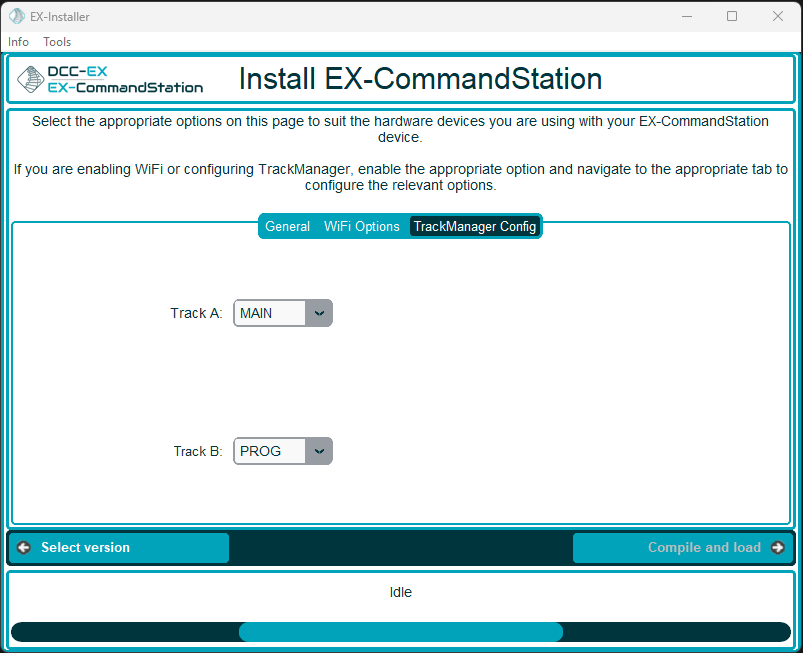Close the EX-Installer window
Screen dimensions: 803x653
coord(777,16)
